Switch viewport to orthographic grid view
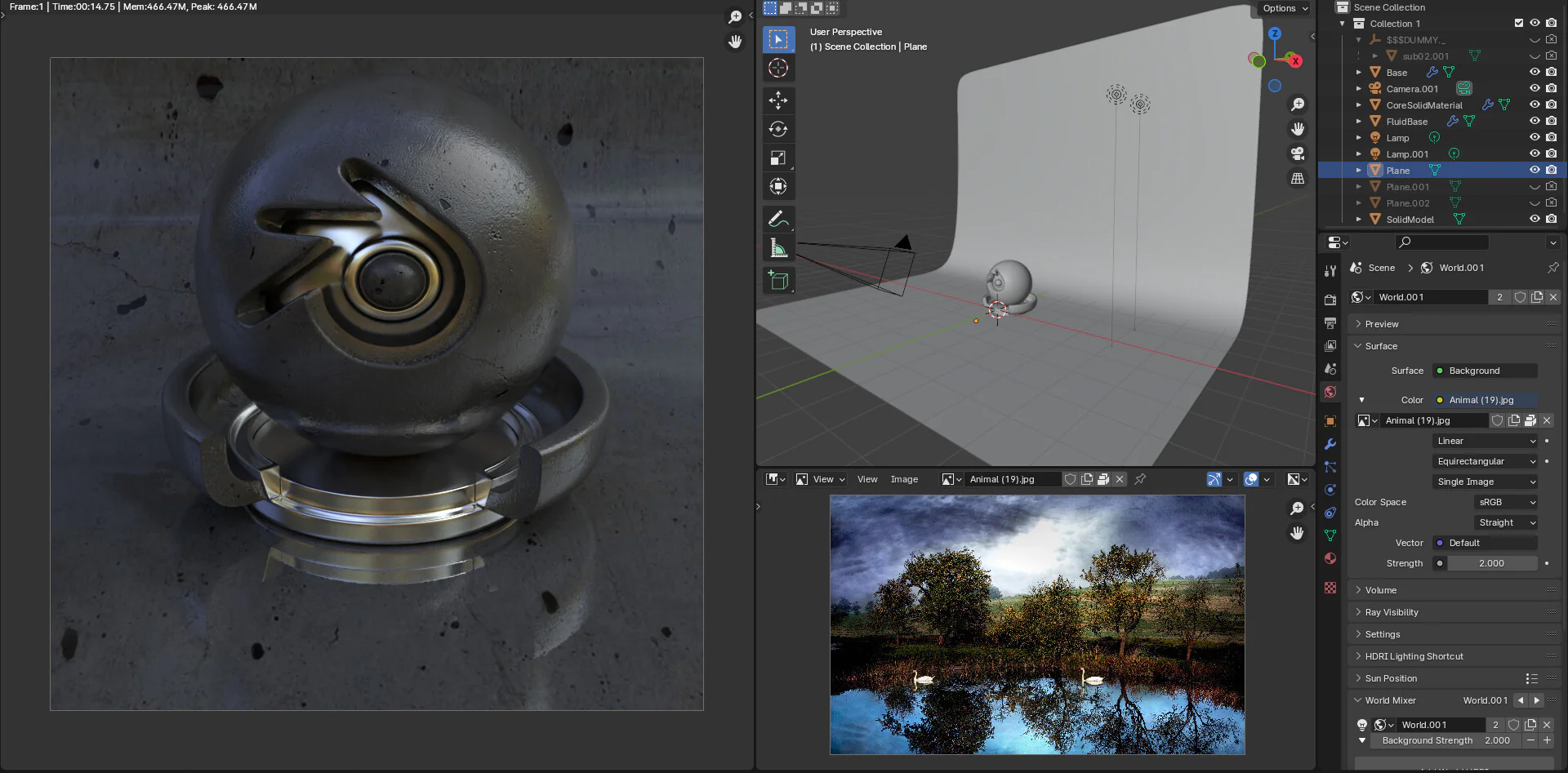Screen dimensions: 1568x773 [x=1297, y=178]
